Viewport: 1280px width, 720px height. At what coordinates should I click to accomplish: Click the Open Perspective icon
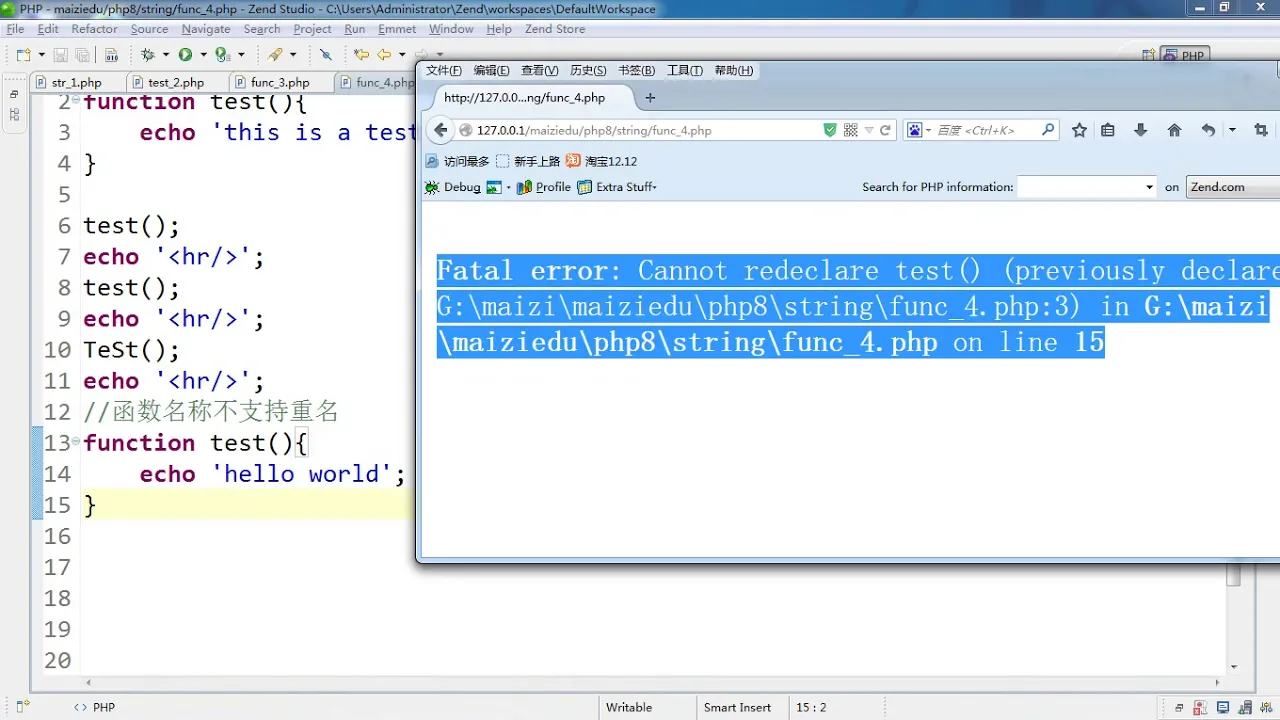click(1149, 56)
